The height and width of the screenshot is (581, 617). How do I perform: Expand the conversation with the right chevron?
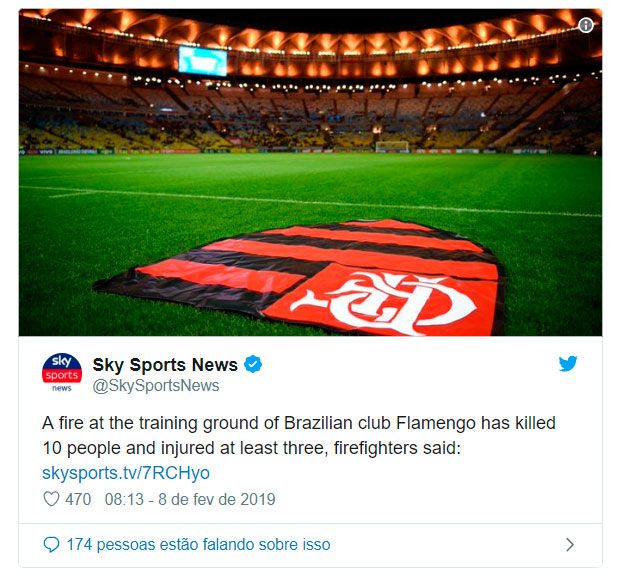tap(570, 545)
